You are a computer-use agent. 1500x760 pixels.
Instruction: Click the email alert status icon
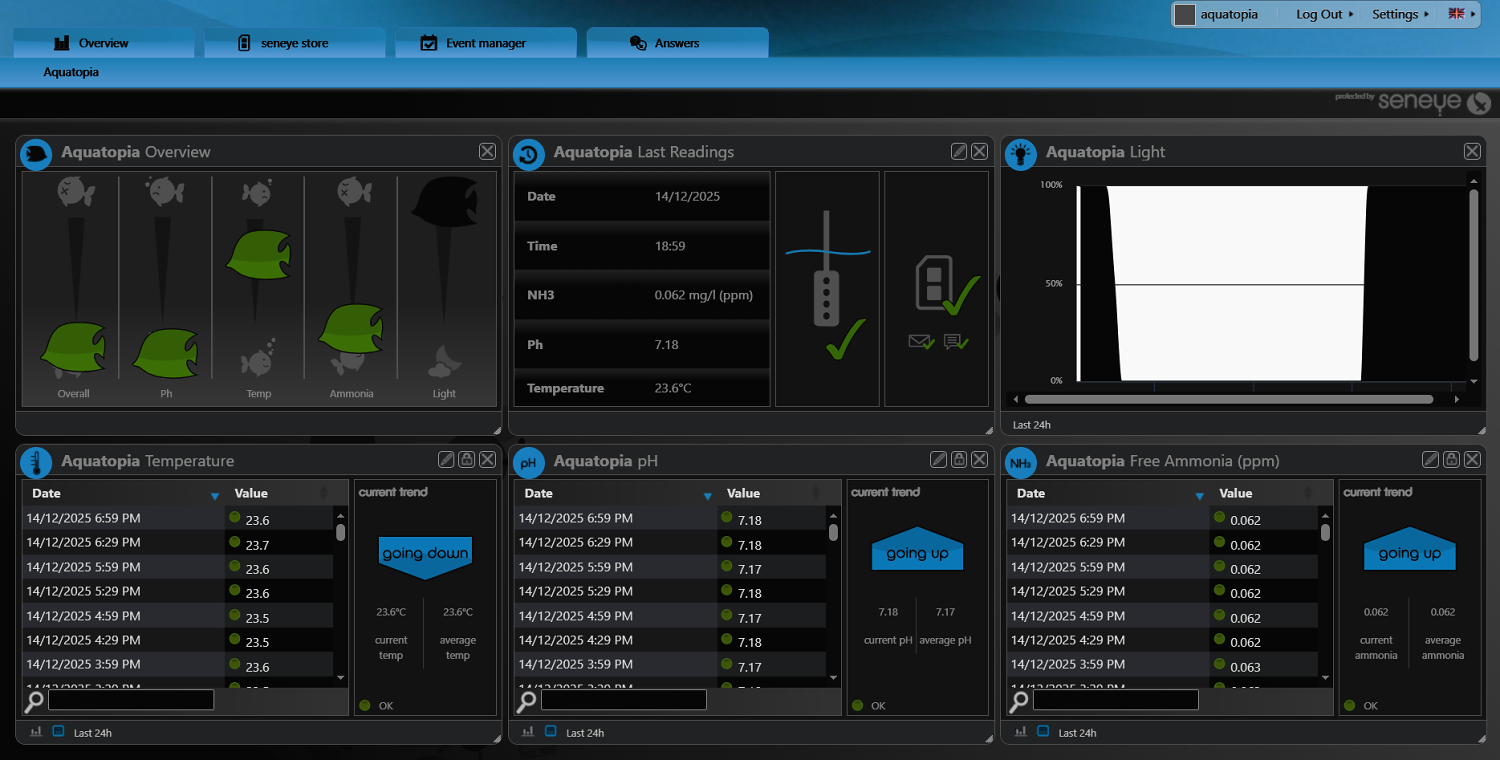(x=921, y=342)
